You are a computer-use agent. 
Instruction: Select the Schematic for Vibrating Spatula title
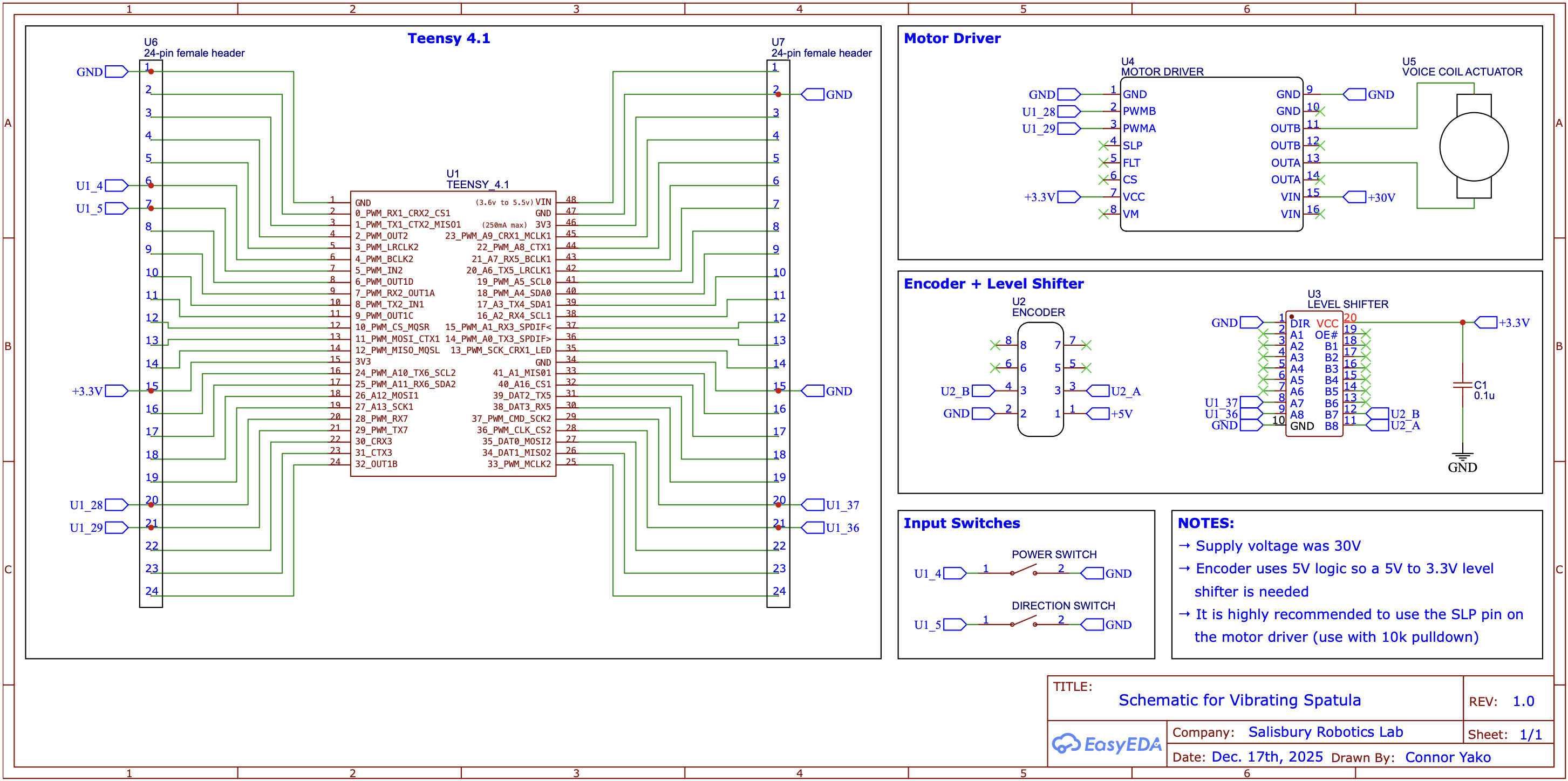(1239, 700)
